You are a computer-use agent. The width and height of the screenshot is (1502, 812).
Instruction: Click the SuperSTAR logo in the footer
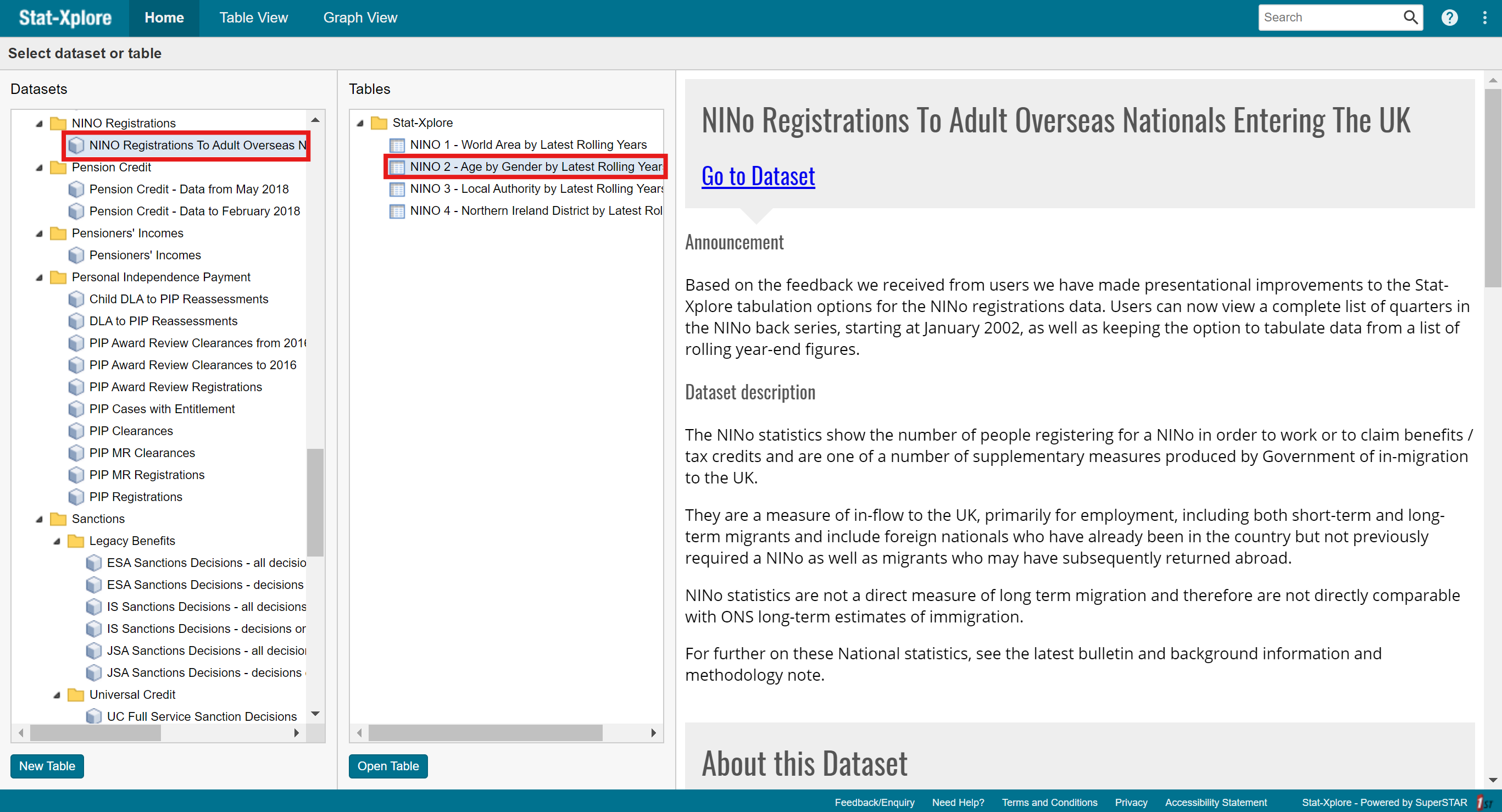point(1484,802)
